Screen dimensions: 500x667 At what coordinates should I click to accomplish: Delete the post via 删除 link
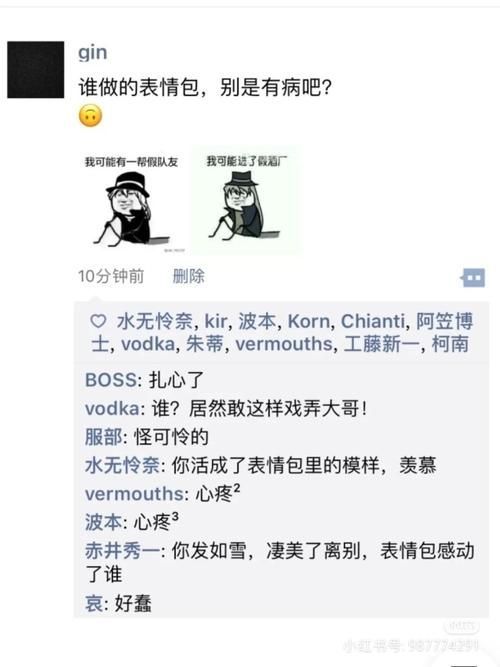point(189,276)
